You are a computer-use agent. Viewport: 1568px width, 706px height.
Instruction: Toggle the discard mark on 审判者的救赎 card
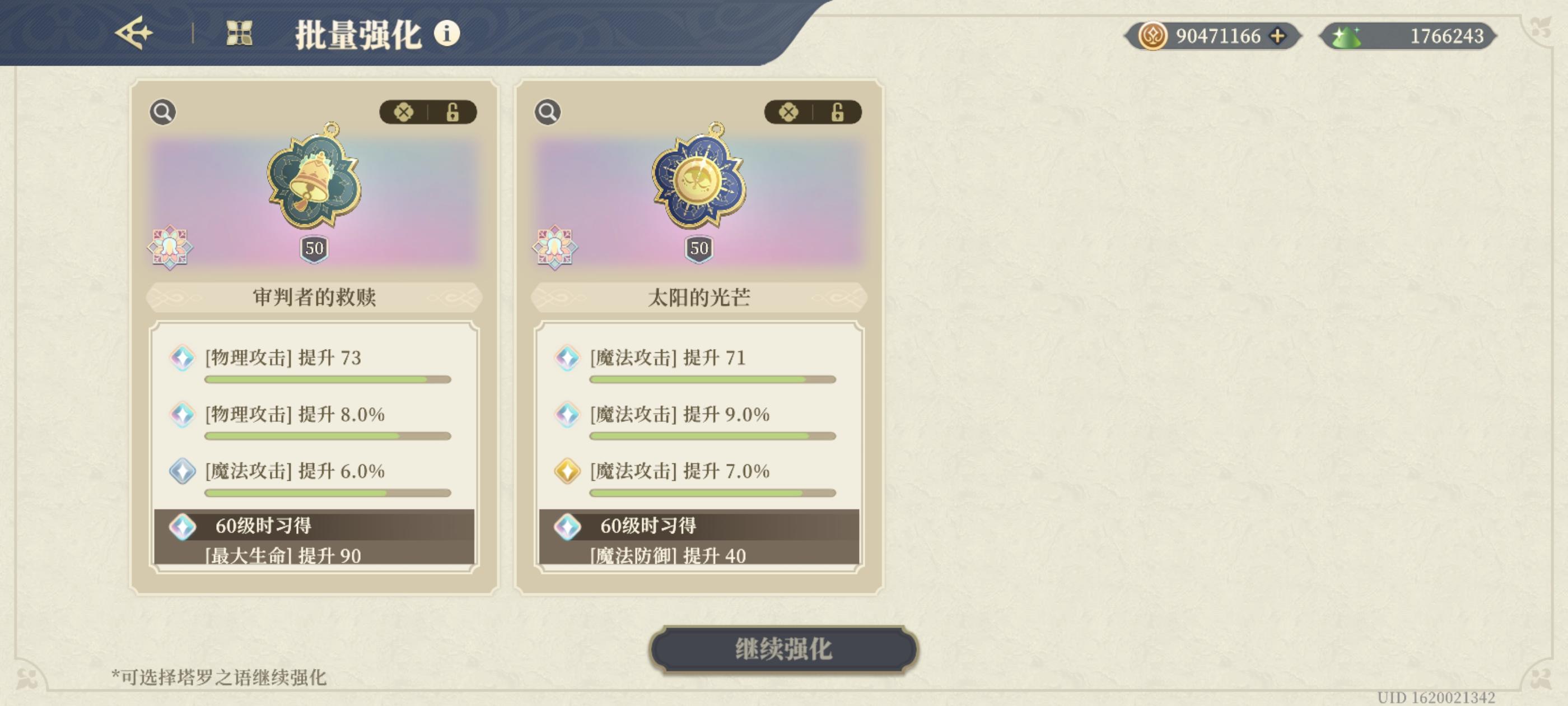pos(404,112)
